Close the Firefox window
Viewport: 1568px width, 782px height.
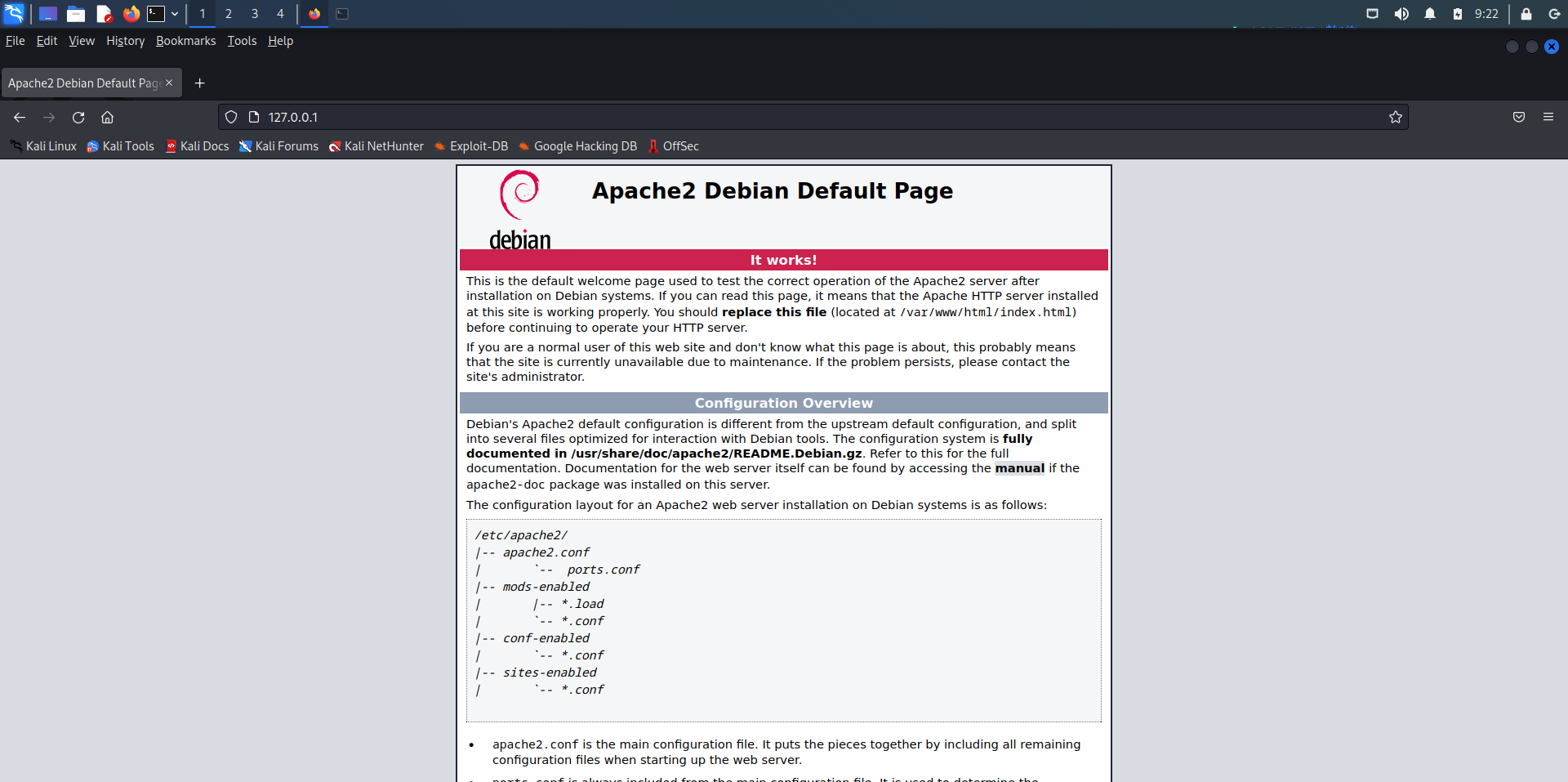coord(1552,47)
